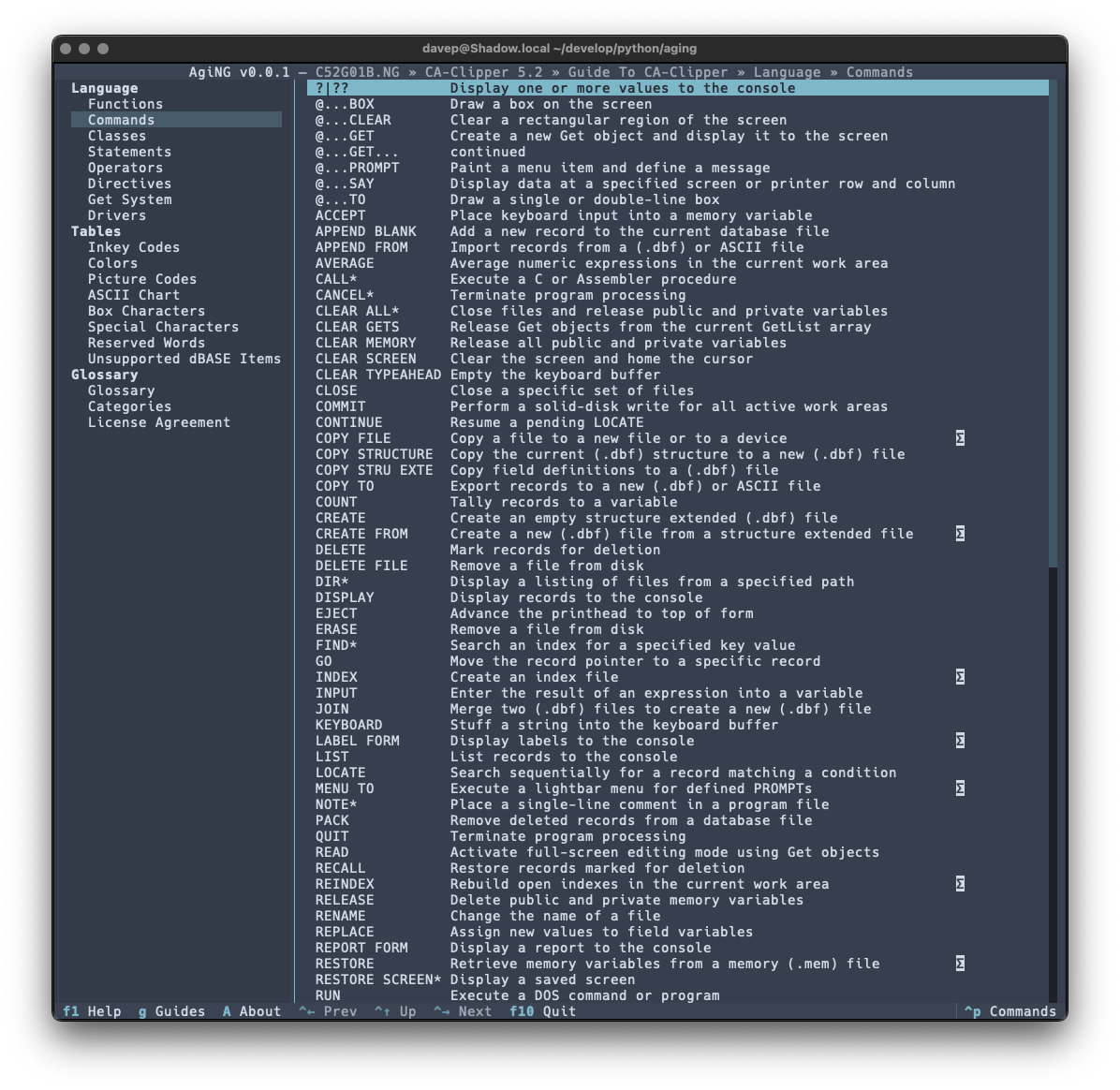This screenshot has height=1090, width=1120.
Task: Select the @...SAY command entry
Action: click(x=345, y=184)
